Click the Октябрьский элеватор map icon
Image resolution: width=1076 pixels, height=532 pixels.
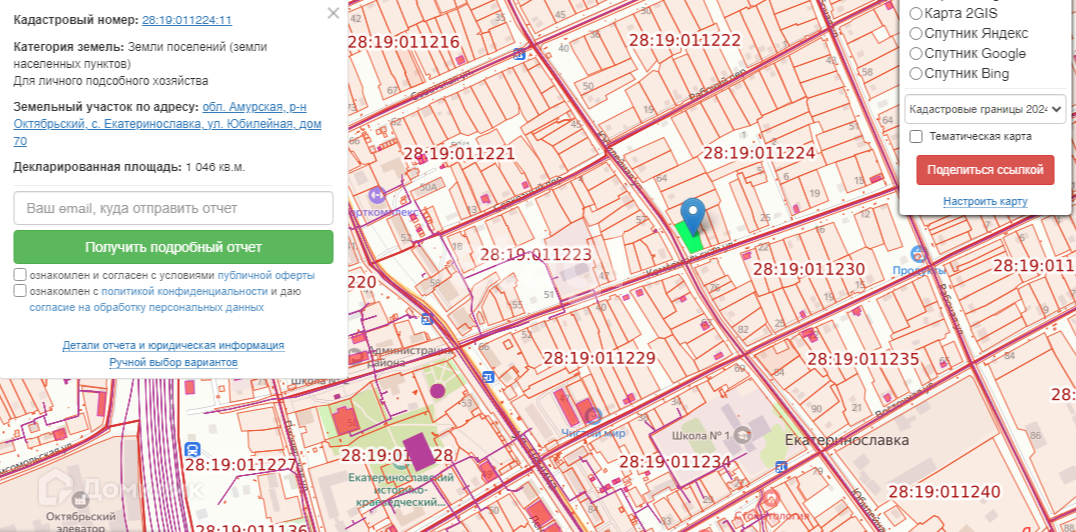click(x=80, y=498)
